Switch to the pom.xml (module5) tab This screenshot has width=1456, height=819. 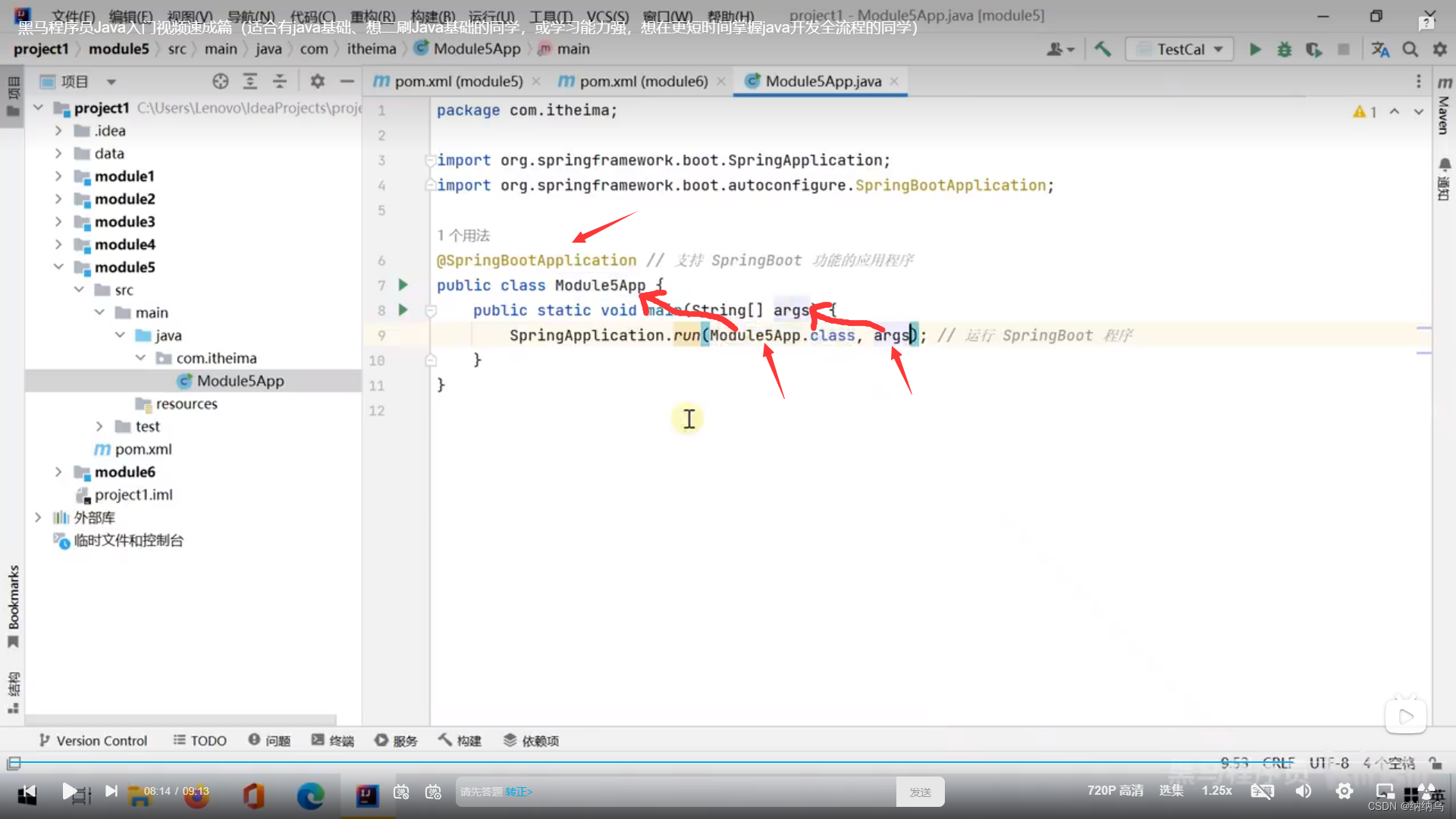(x=457, y=81)
